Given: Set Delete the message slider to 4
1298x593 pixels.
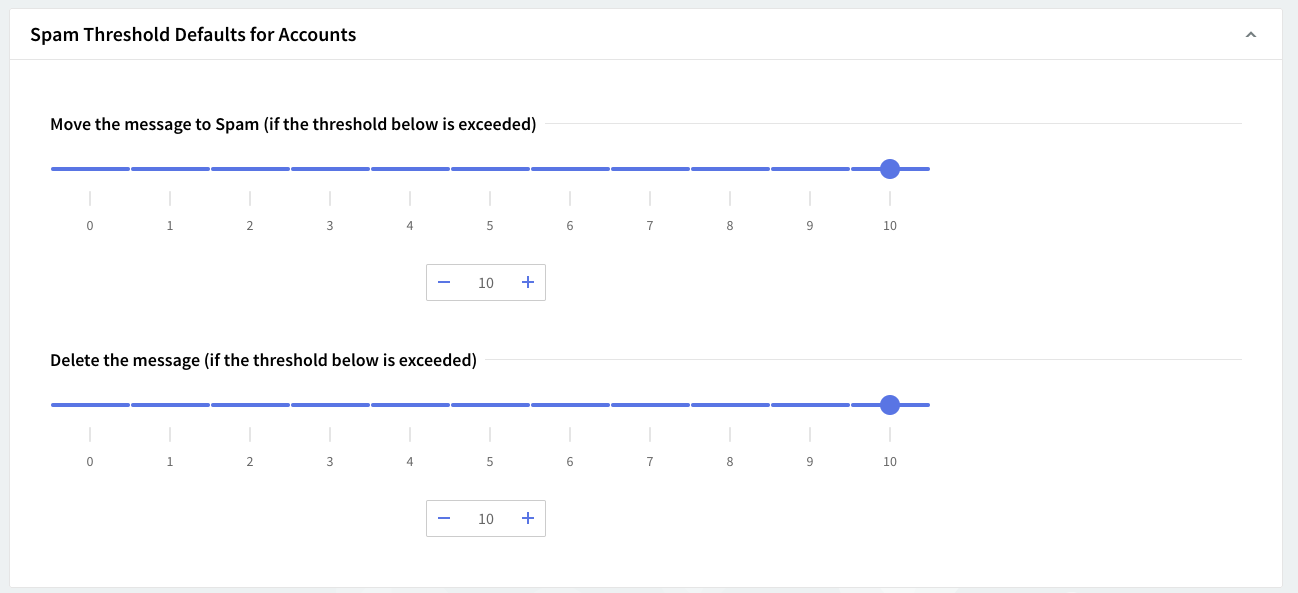Looking at the screenshot, I should [x=410, y=405].
